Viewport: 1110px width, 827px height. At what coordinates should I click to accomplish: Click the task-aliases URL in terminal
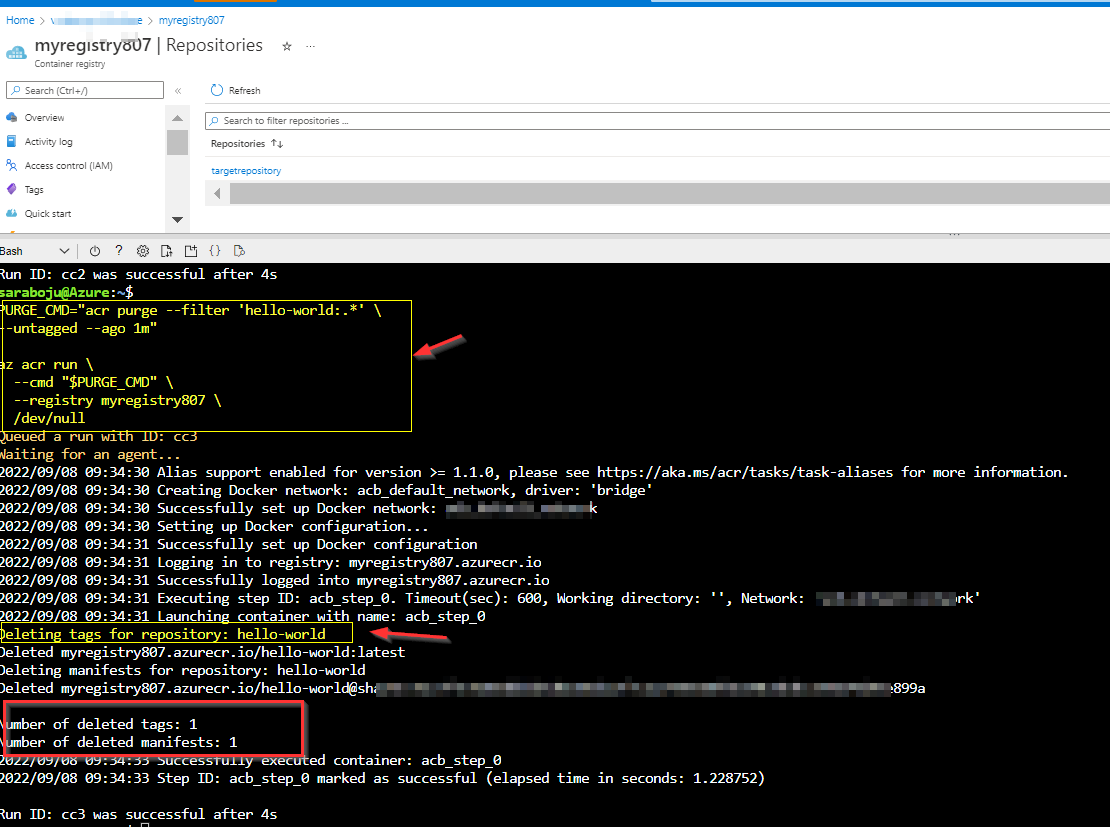point(745,472)
